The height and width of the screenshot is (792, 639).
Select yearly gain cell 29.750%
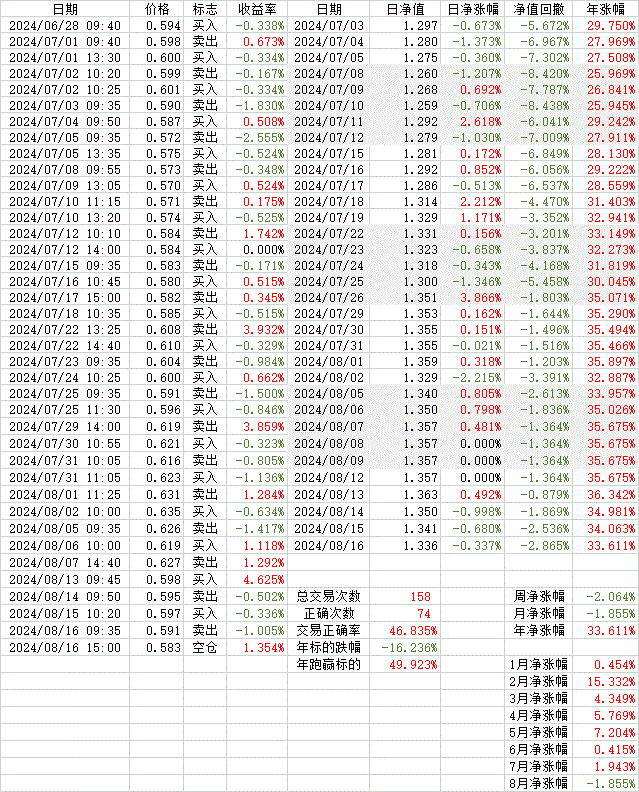click(x=611, y=25)
